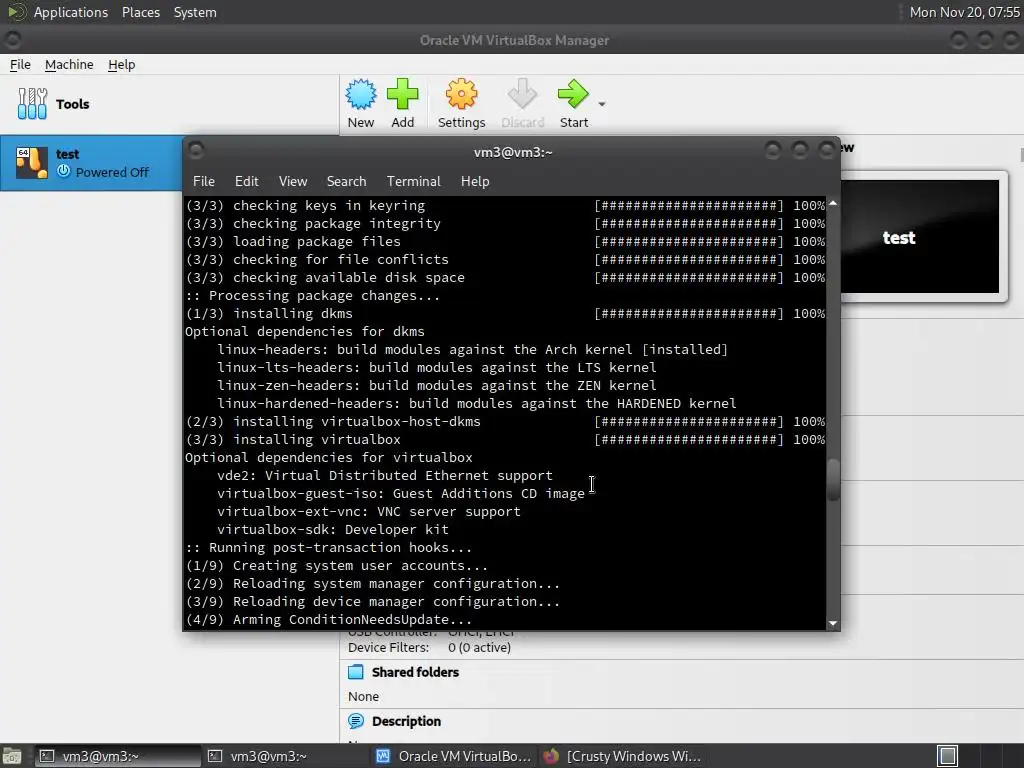Open terminal Help menu

475,182
